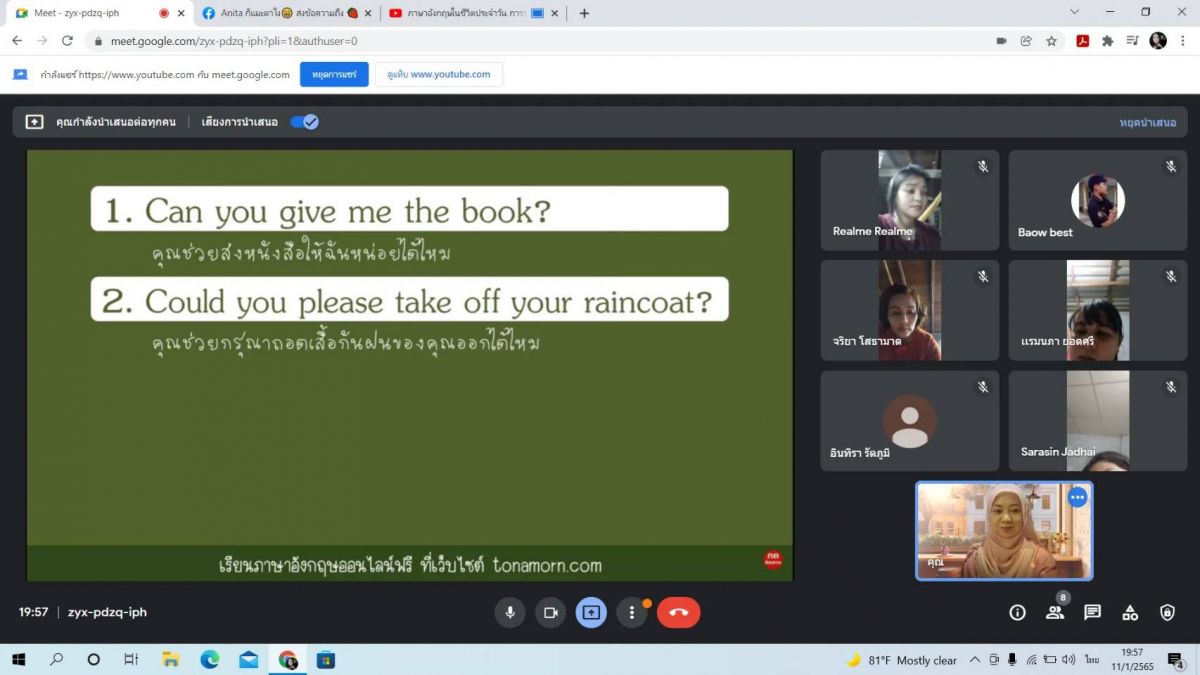This screenshot has width=1200, height=675.
Task: Click the blue stop sharing button
Action: click(x=334, y=74)
